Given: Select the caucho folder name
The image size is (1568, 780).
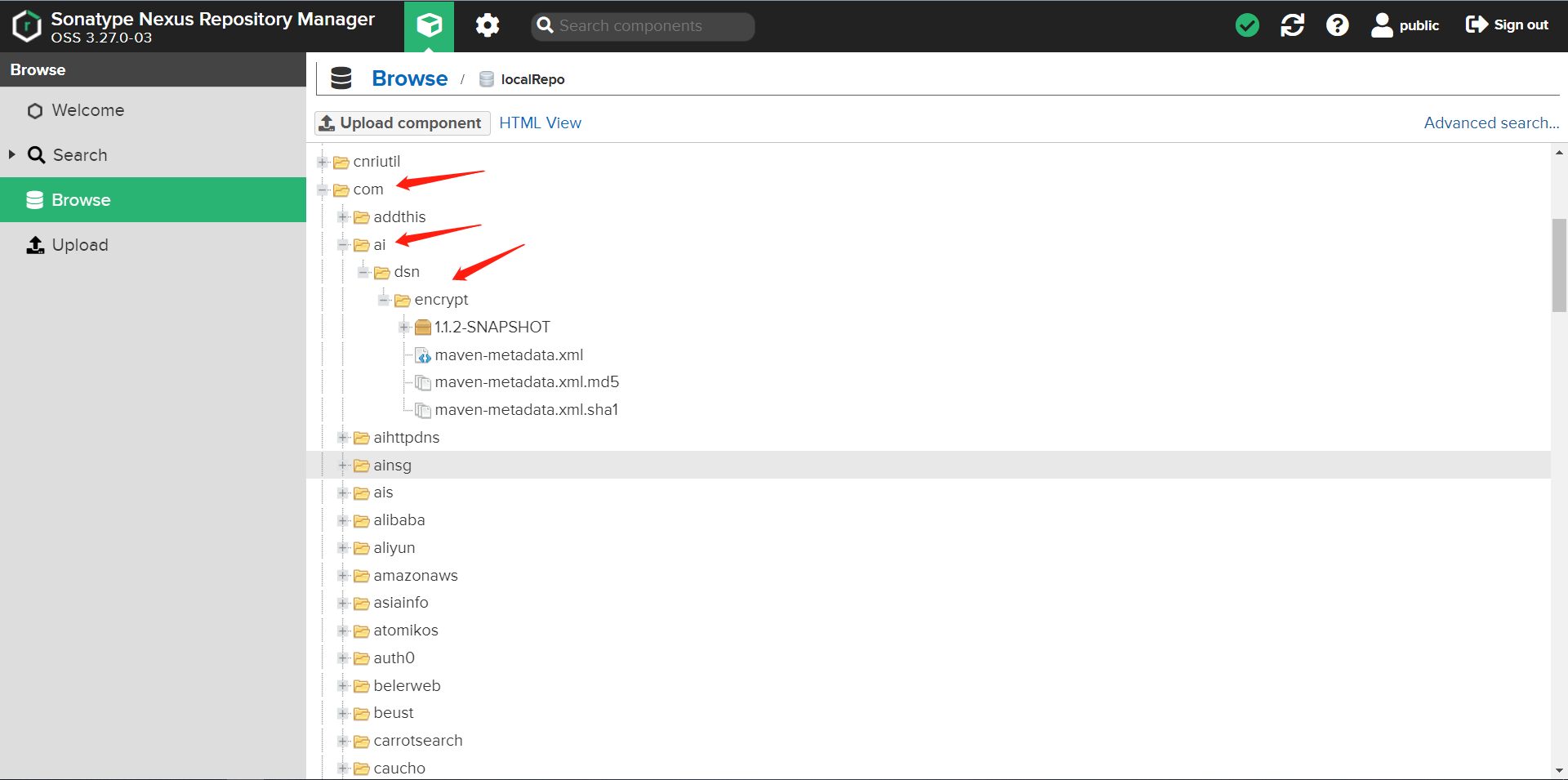Looking at the screenshot, I should (399, 769).
